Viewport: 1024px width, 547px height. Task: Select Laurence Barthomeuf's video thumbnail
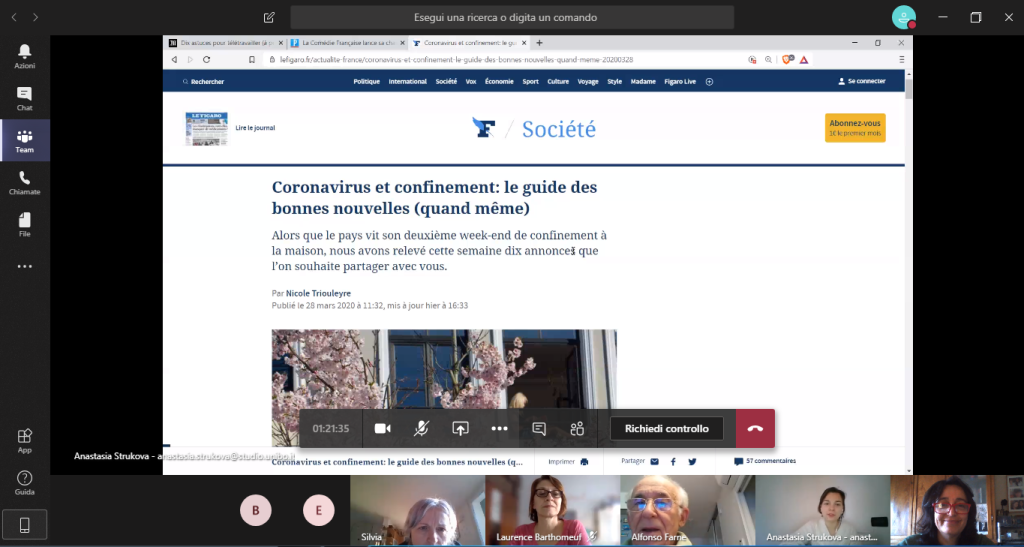pos(552,510)
